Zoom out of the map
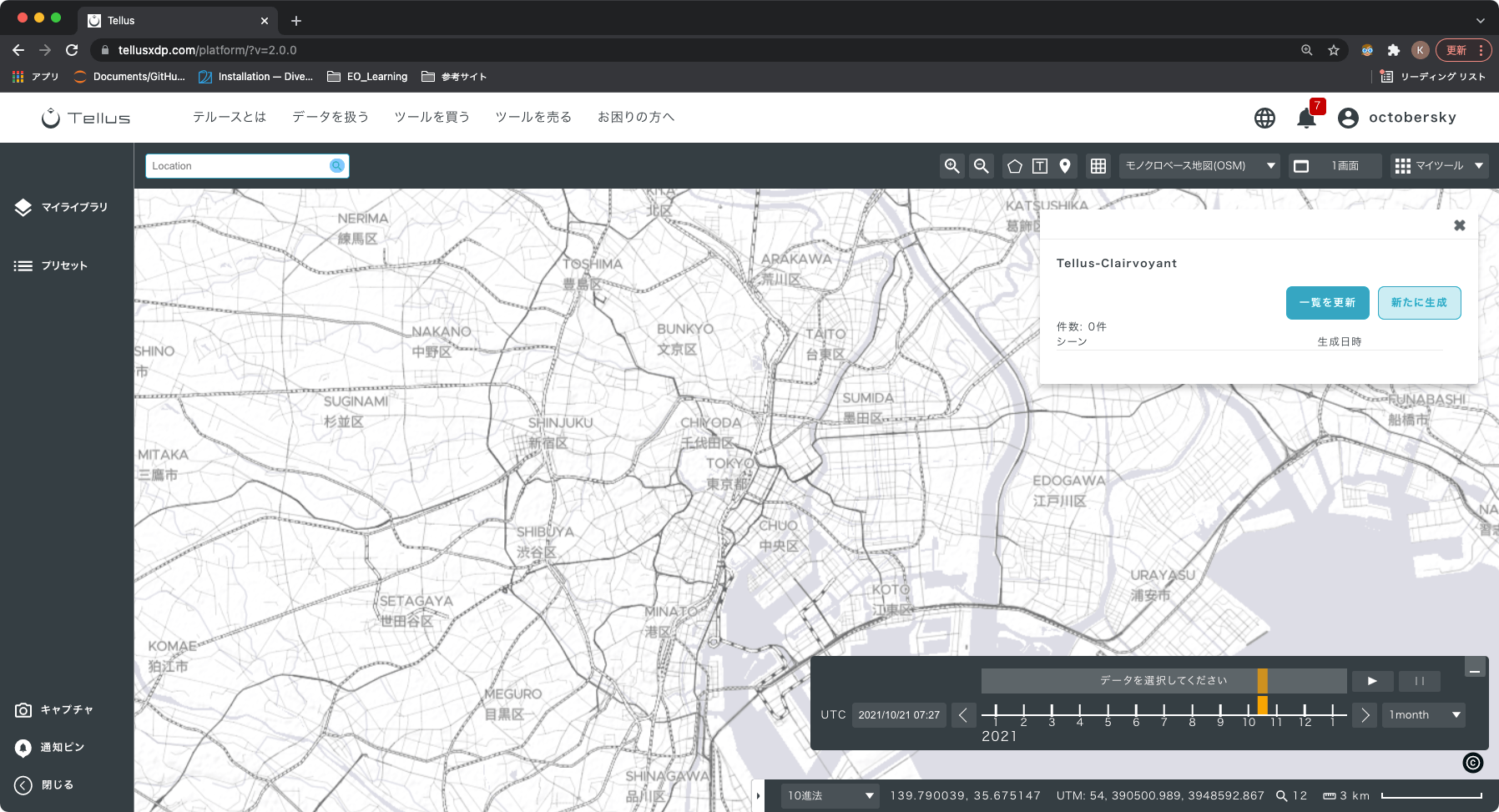Viewport: 1499px width, 812px height. pos(982,166)
